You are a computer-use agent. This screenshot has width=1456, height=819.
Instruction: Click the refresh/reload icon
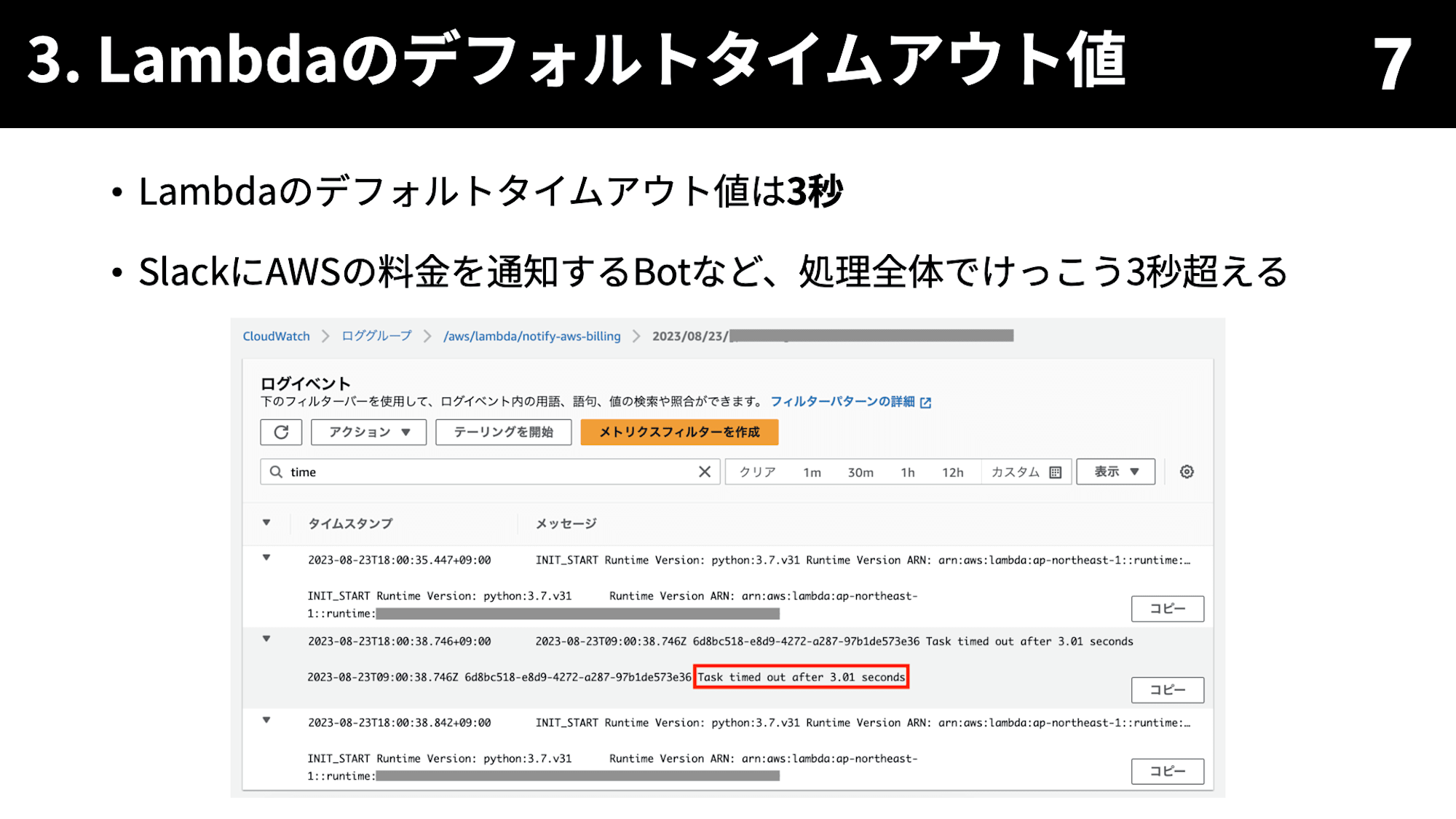coord(283,432)
